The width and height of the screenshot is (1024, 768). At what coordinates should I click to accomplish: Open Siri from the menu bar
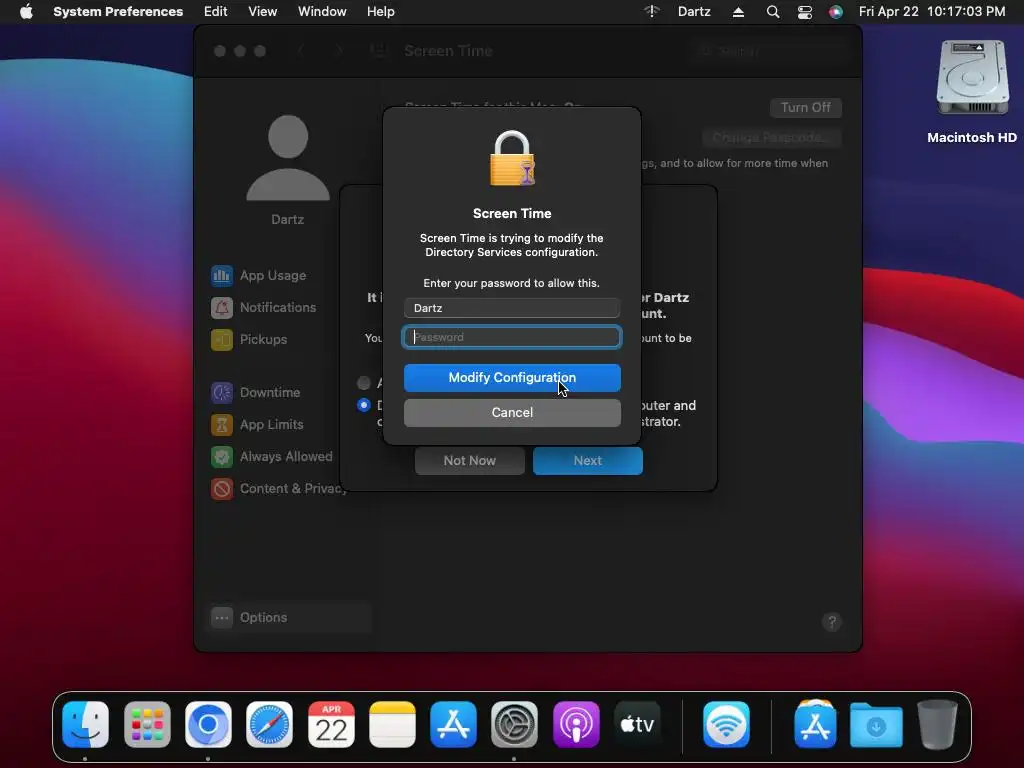[x=836, y=11]
